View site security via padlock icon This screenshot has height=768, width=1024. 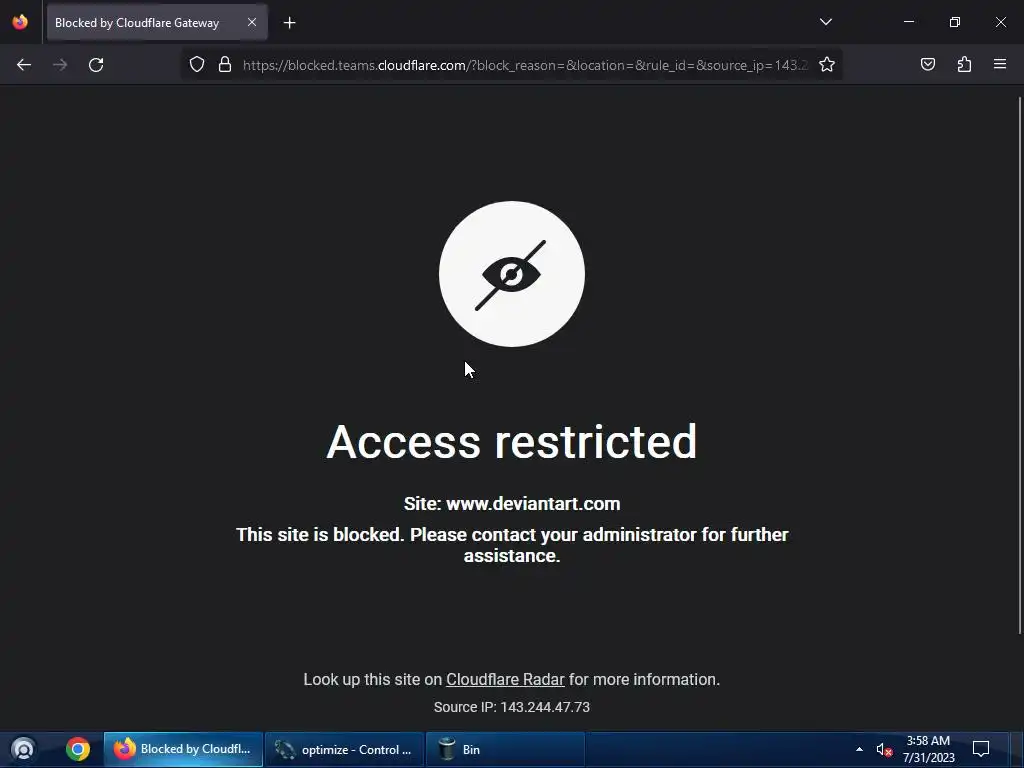point(225,65)
